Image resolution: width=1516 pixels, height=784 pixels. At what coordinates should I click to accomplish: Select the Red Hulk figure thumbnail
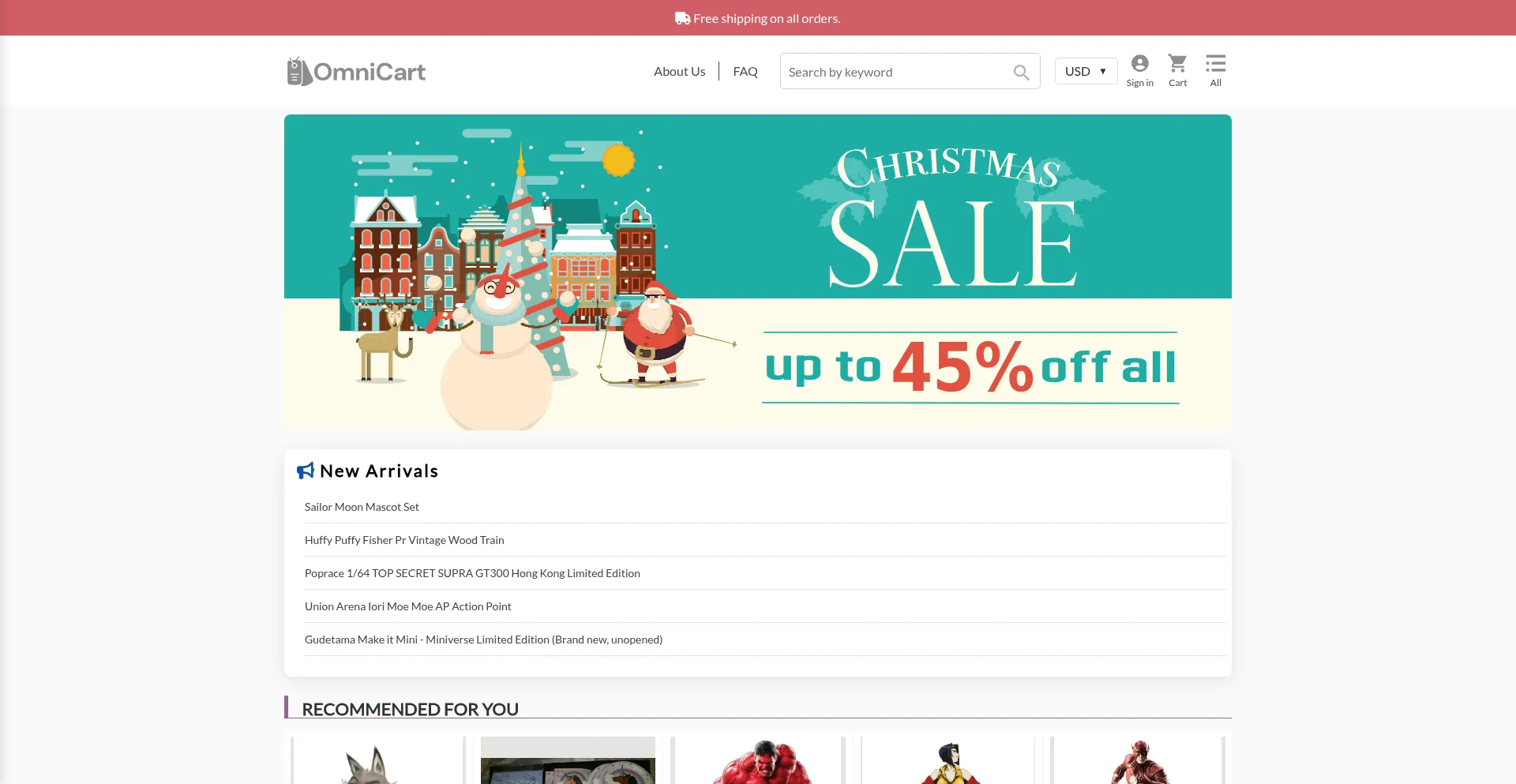(x=758, y=762)
